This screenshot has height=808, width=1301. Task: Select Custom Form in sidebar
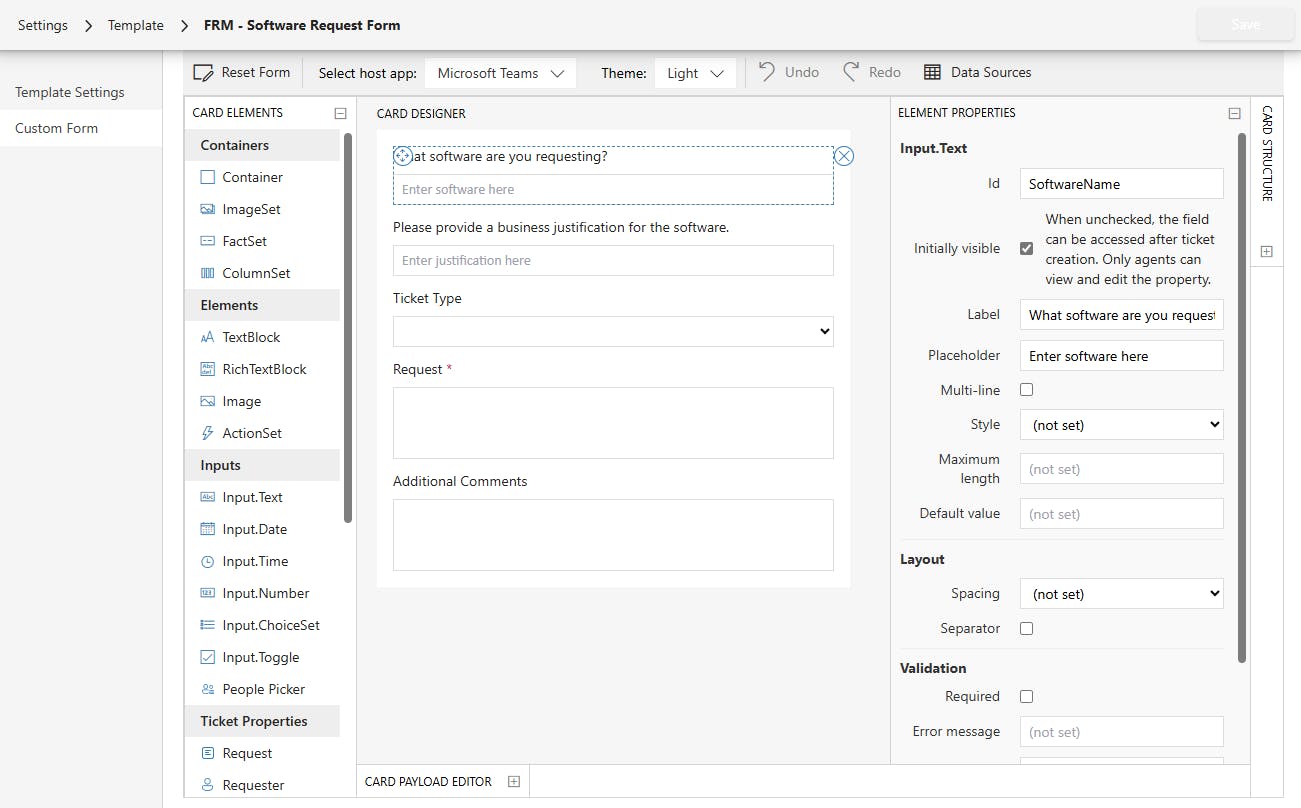(x=56, y=128)
